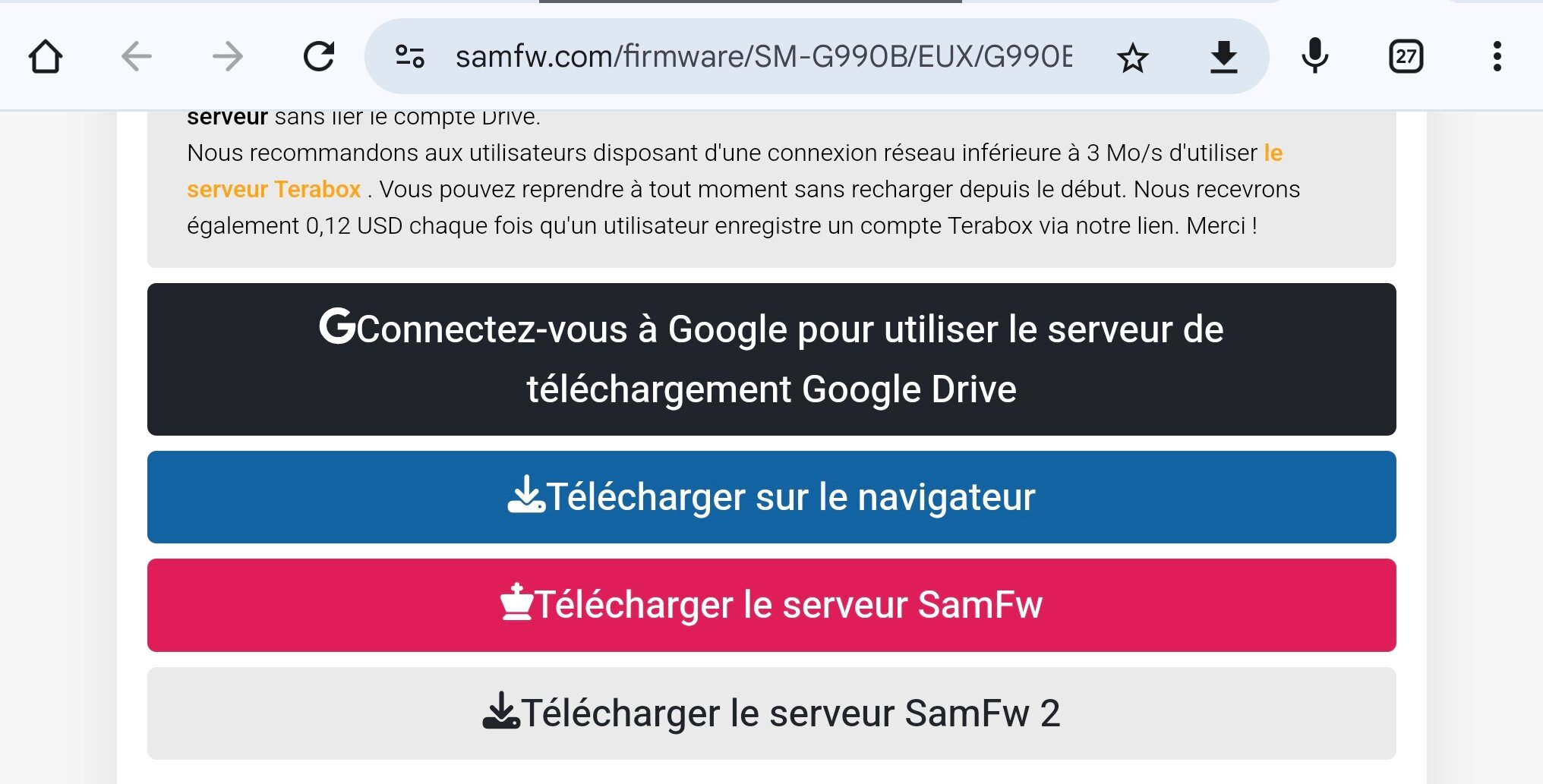Go forward with the forward arrow
Screen dimensions: 1543x784
pos(228,57)
